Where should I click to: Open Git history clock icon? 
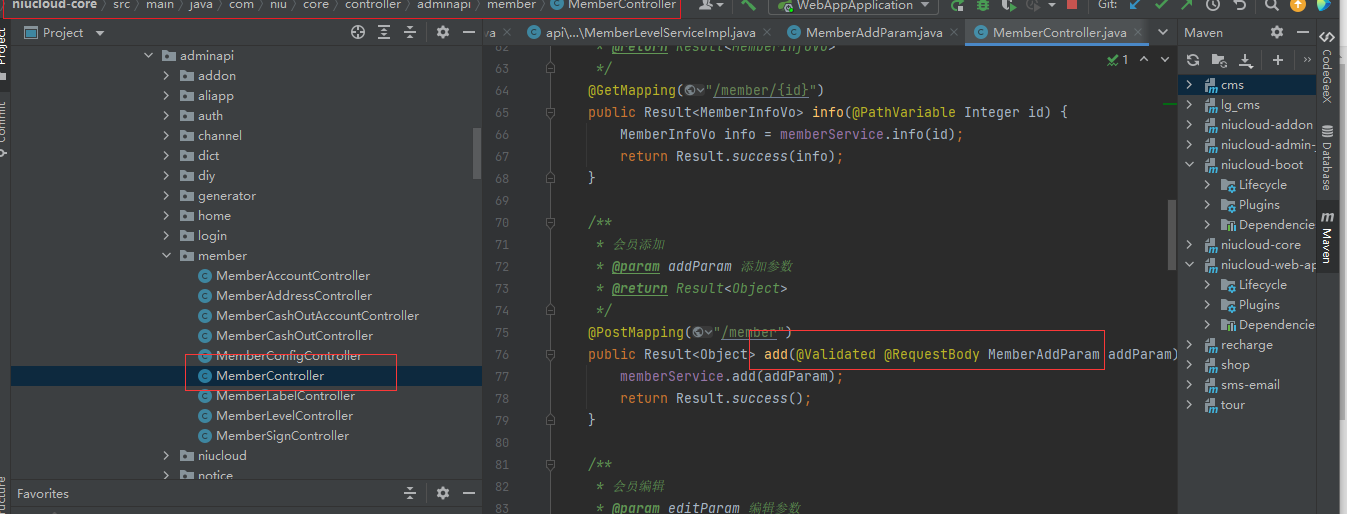(x=1213, y=5)
